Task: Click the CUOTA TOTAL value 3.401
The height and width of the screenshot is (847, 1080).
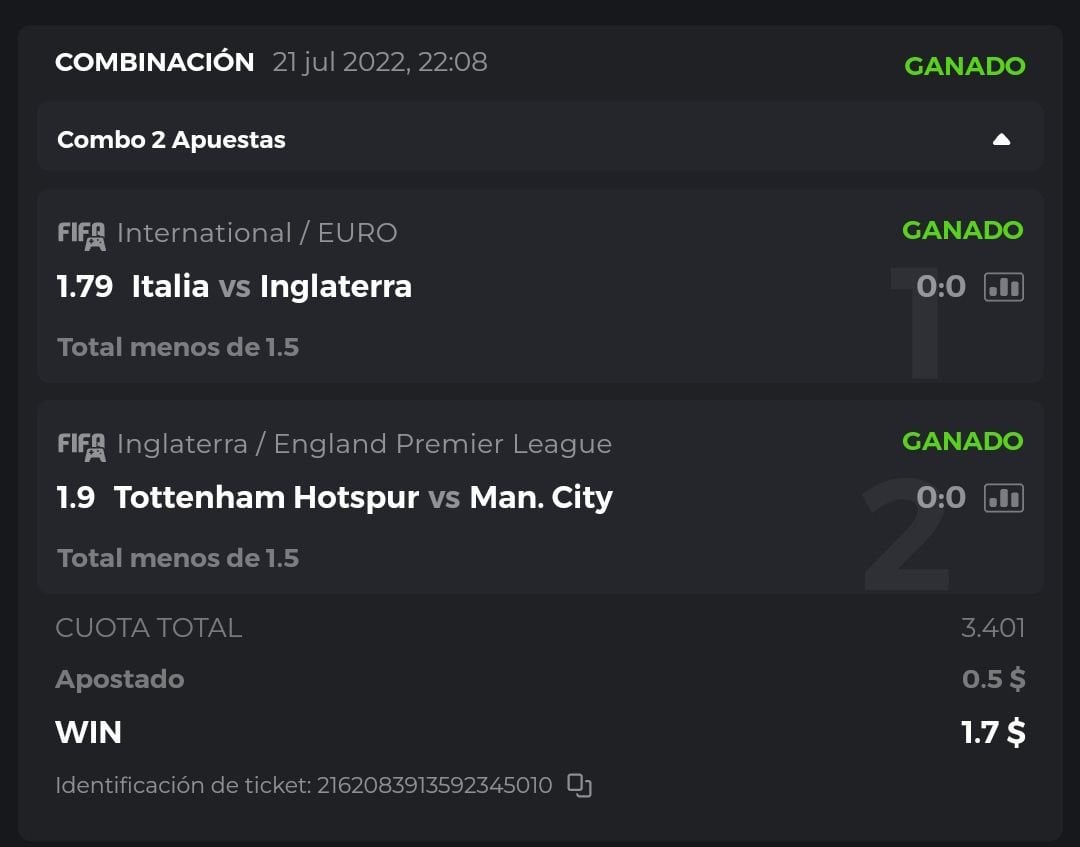Action: point(992,628)
